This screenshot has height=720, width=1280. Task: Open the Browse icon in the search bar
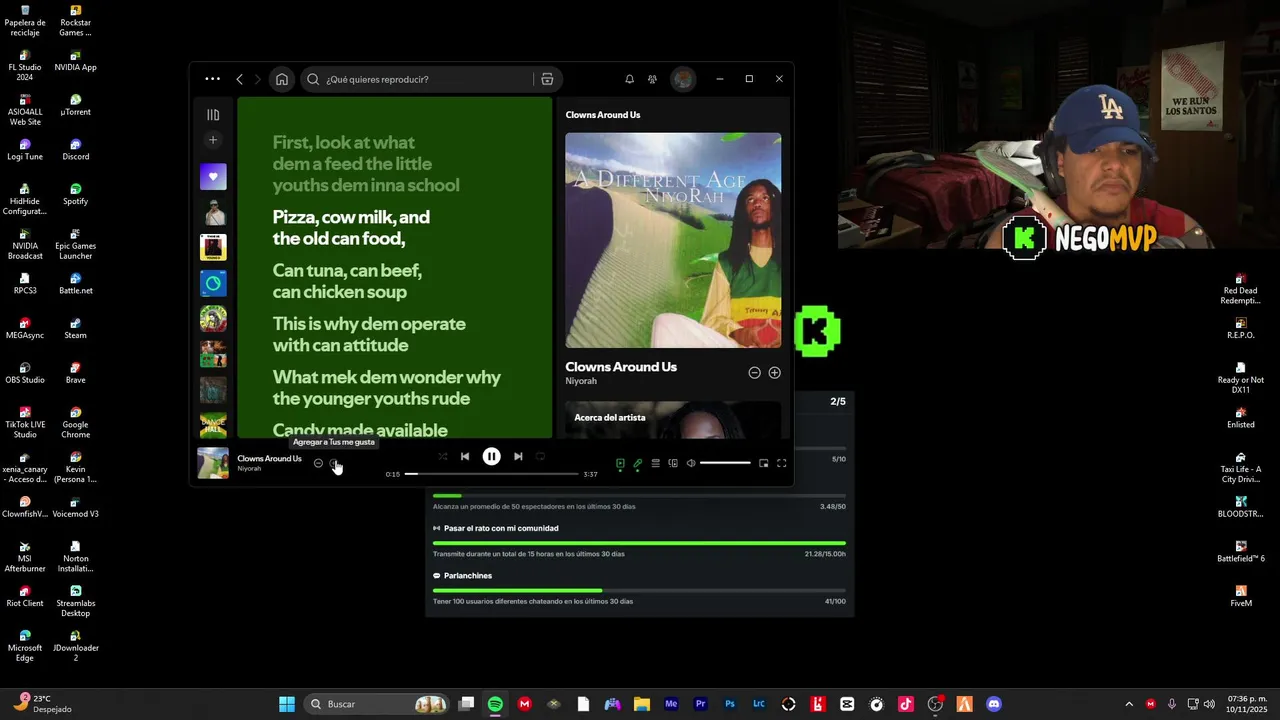(547, 79)
